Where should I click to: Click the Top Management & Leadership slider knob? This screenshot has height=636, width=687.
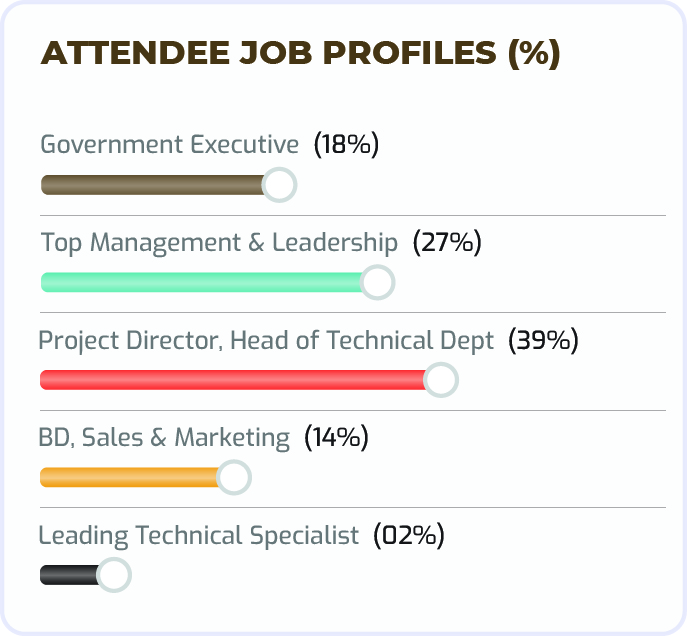(x=377, y=283)
